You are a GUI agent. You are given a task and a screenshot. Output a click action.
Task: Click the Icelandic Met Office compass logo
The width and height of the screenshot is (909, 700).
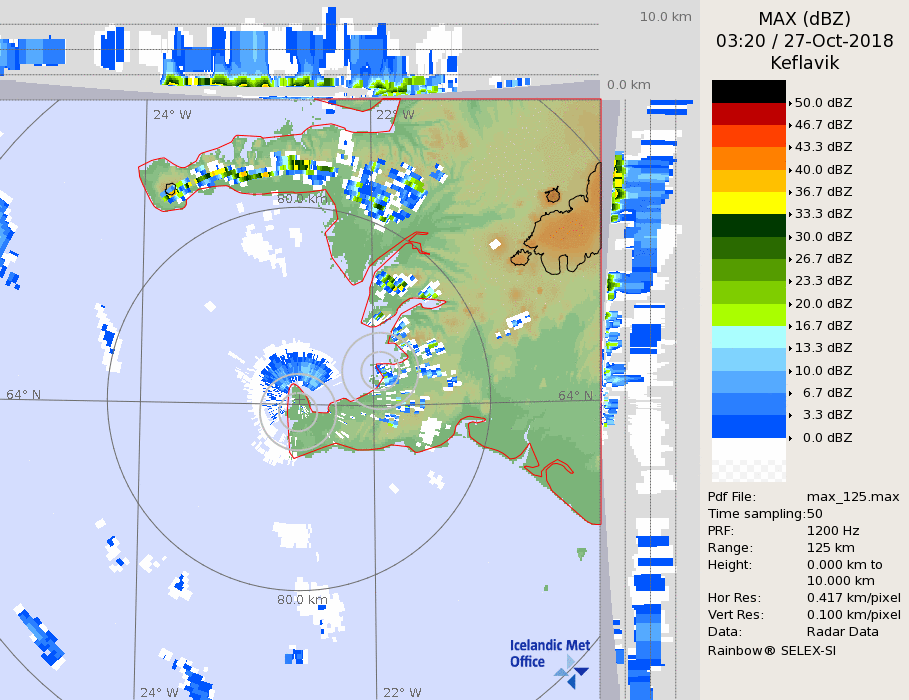pos(571,670)
